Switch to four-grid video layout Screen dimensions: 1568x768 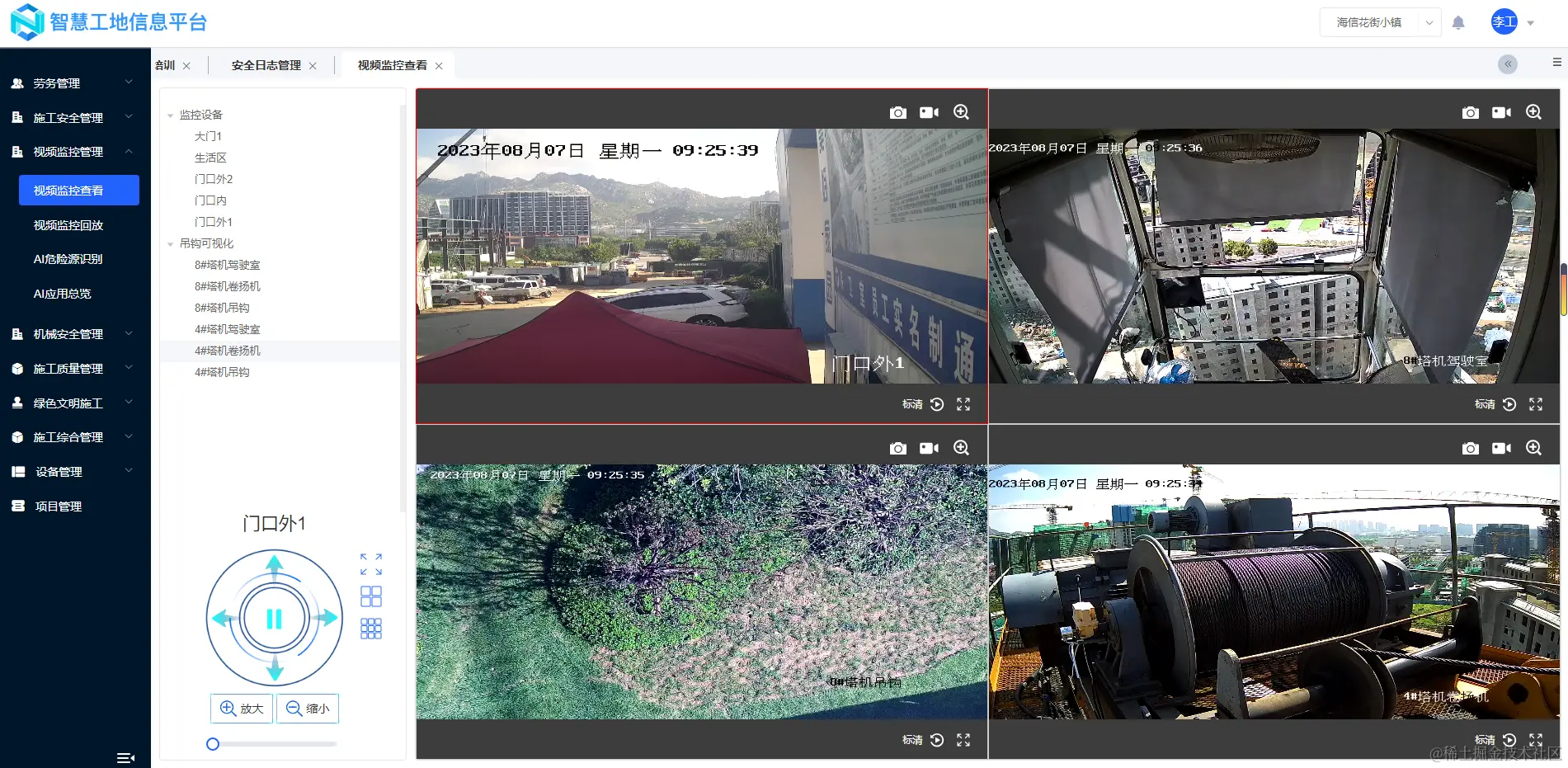(x=371, y=596)
